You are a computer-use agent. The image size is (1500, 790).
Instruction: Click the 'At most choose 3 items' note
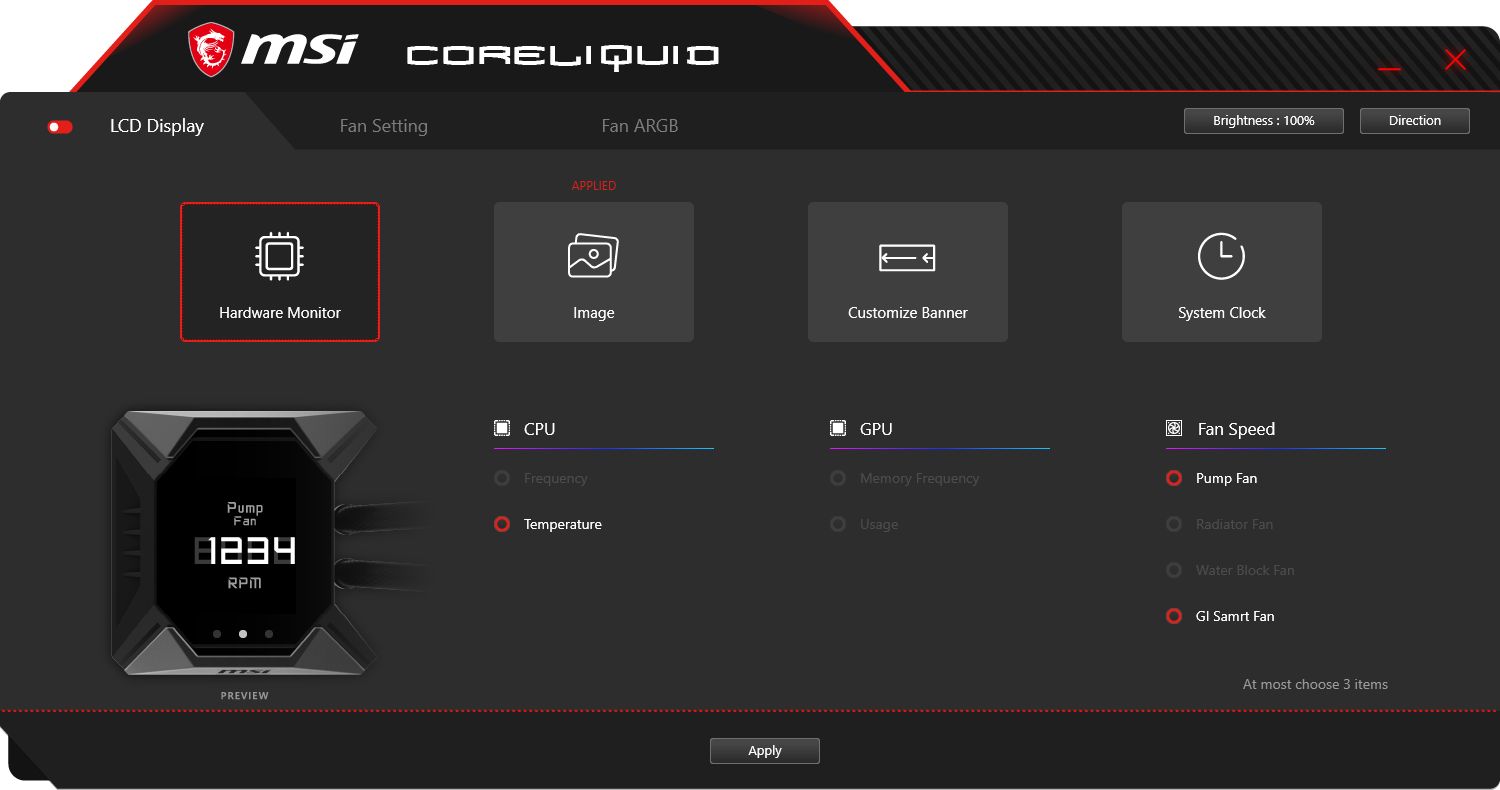[1315, 685]
